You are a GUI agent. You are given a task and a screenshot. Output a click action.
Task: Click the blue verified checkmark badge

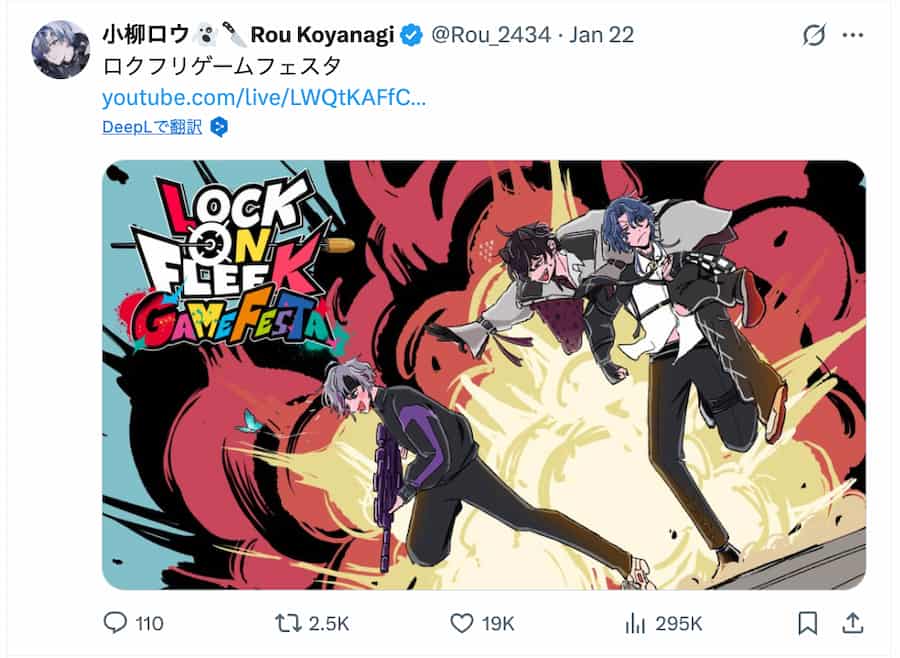[x=411, y=35]
